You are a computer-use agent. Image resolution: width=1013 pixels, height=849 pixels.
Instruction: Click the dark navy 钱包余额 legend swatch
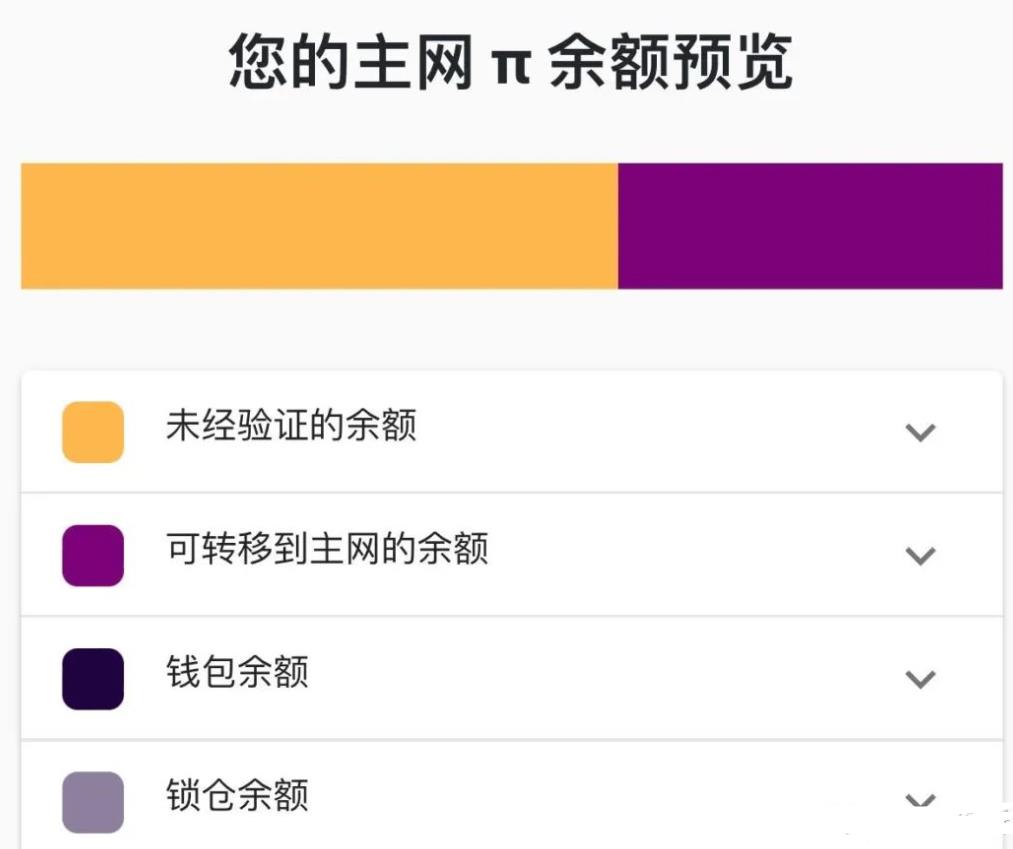(93, 679)
